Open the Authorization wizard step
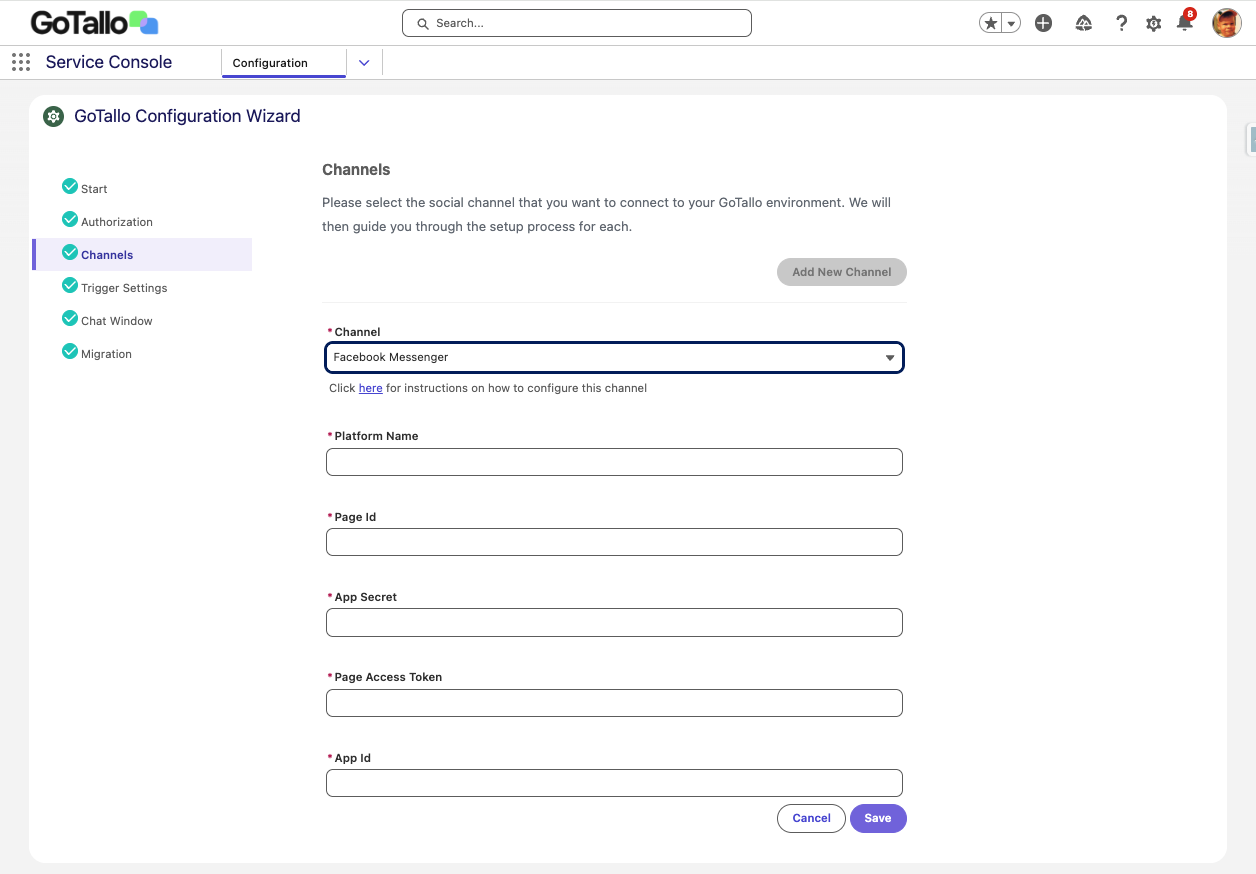Image resolution: width=1256 pixels, height=874 pixels. click(116, 222)
